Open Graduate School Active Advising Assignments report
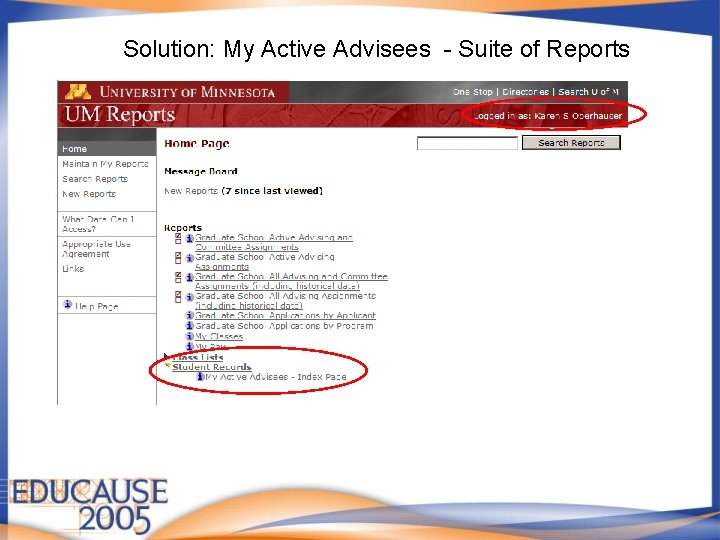This screenshot has height=540, width=720. (x=265, y=262)
